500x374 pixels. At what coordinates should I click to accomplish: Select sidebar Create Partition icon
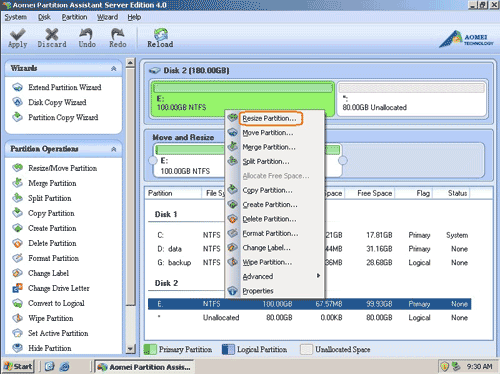[x=17, y=228]
